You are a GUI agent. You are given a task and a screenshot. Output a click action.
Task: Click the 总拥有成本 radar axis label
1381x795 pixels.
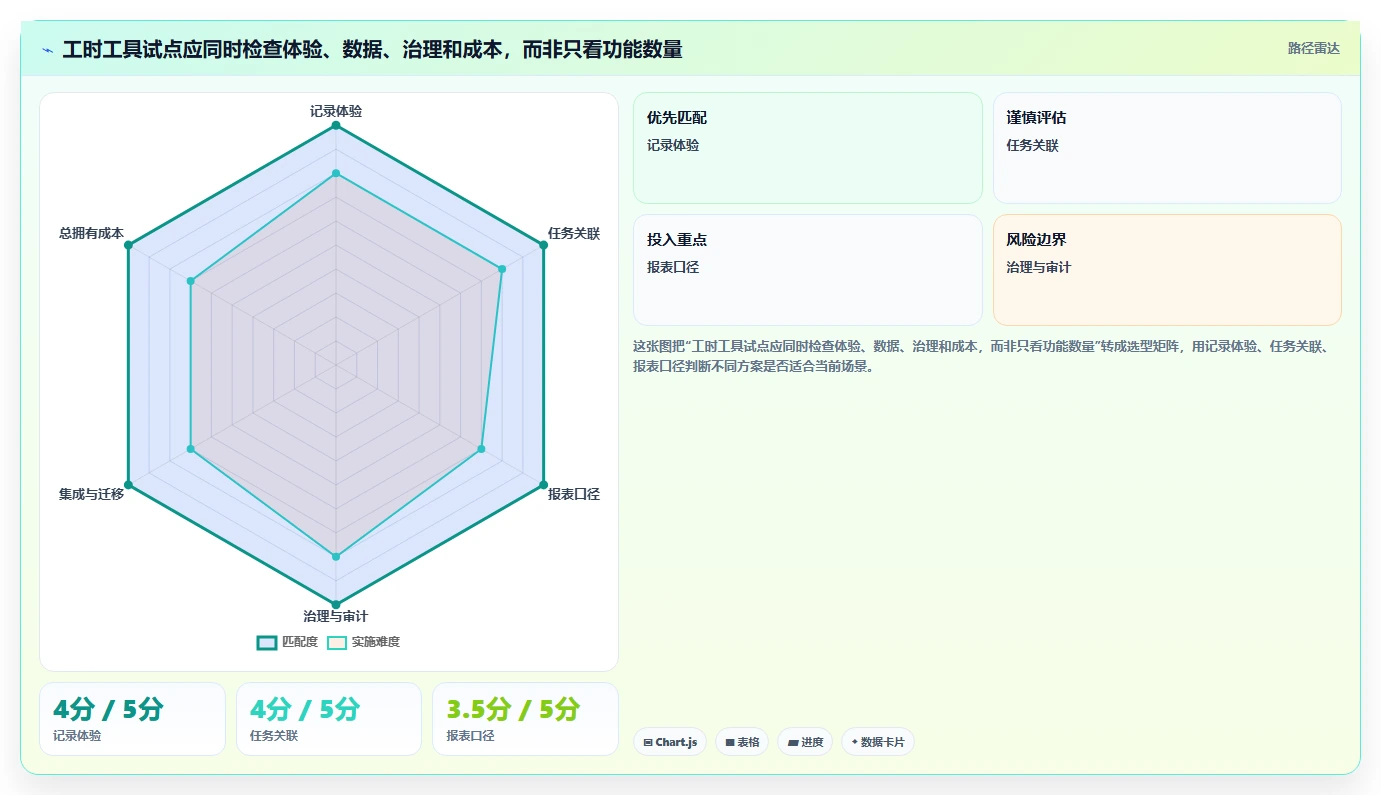click(91, 233)
